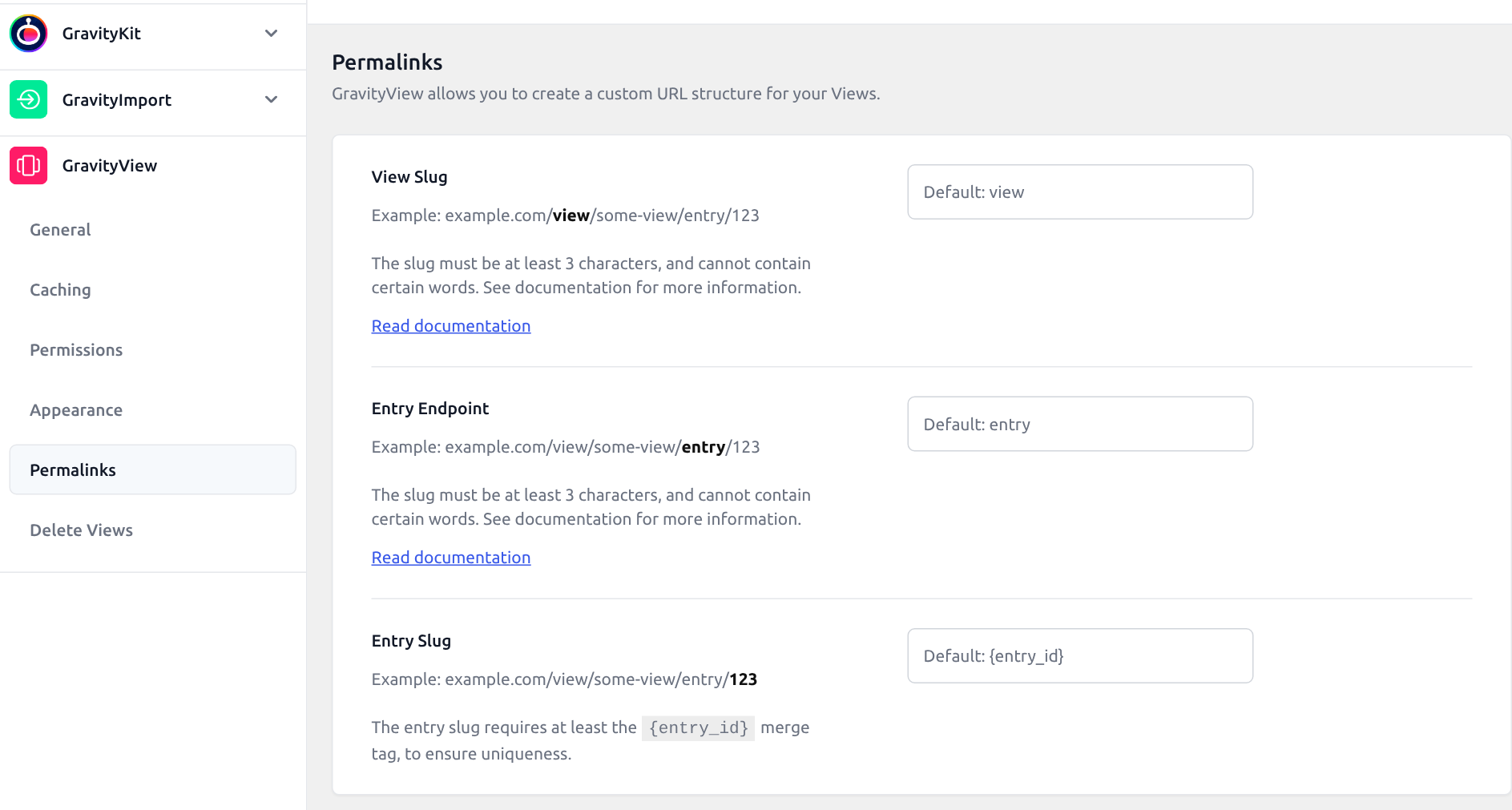Focus the Entry Endpoint input field
1512x810 pixels.
point(1080,424)
